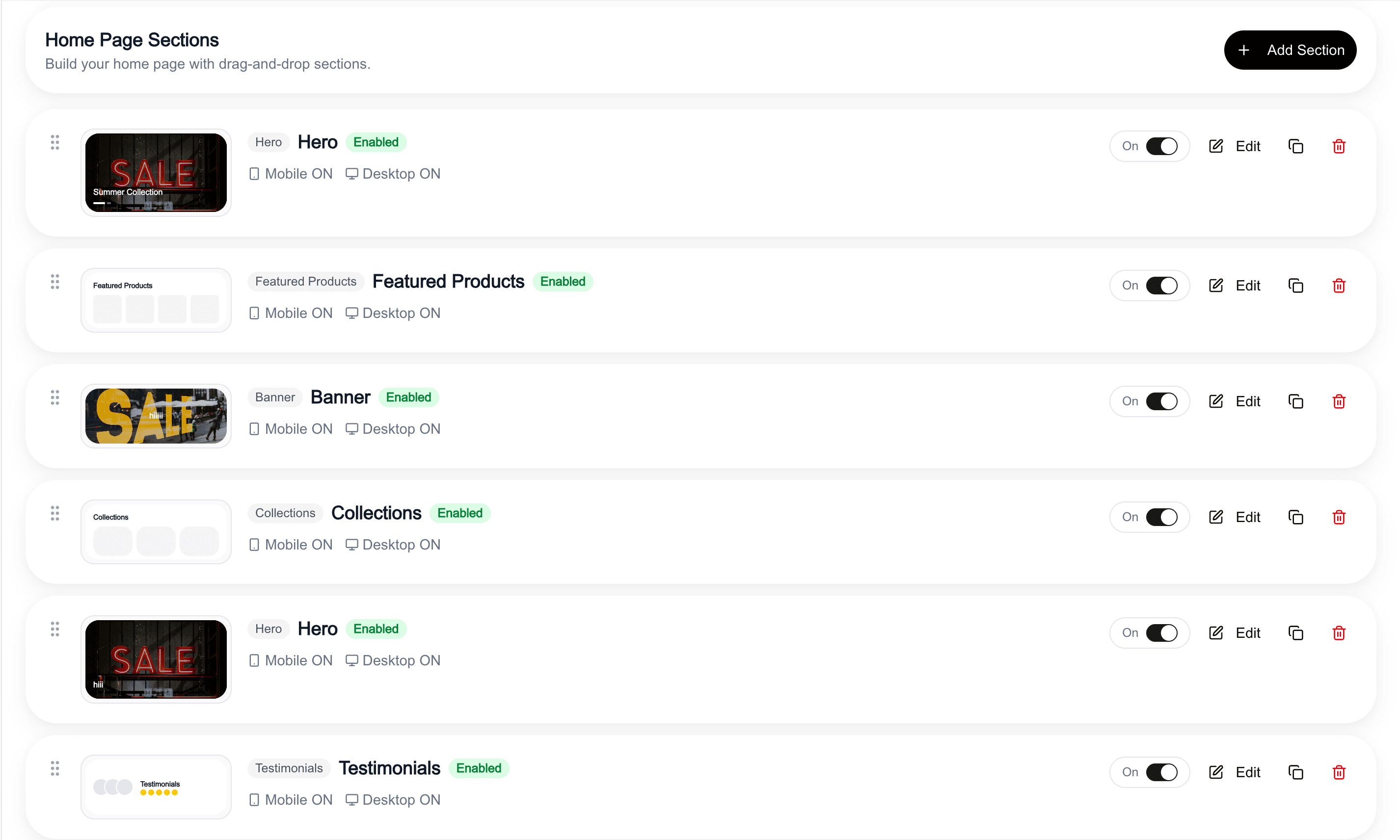The width and height of the screenshot is (1400, 840).
Task: Click the Testimonials preview thumbnail
Action: 156,787
